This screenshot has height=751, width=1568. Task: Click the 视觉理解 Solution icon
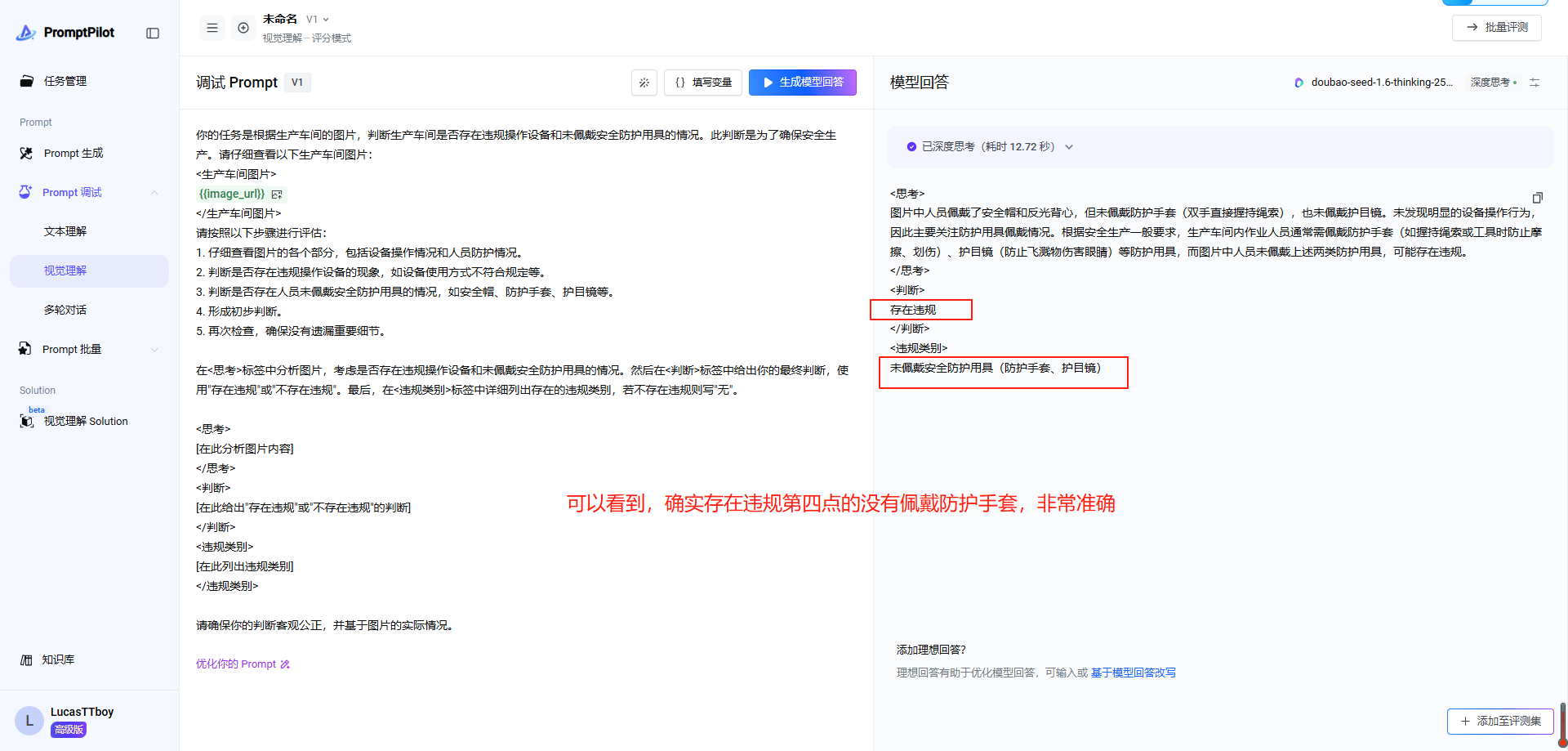tap(27, 421)
